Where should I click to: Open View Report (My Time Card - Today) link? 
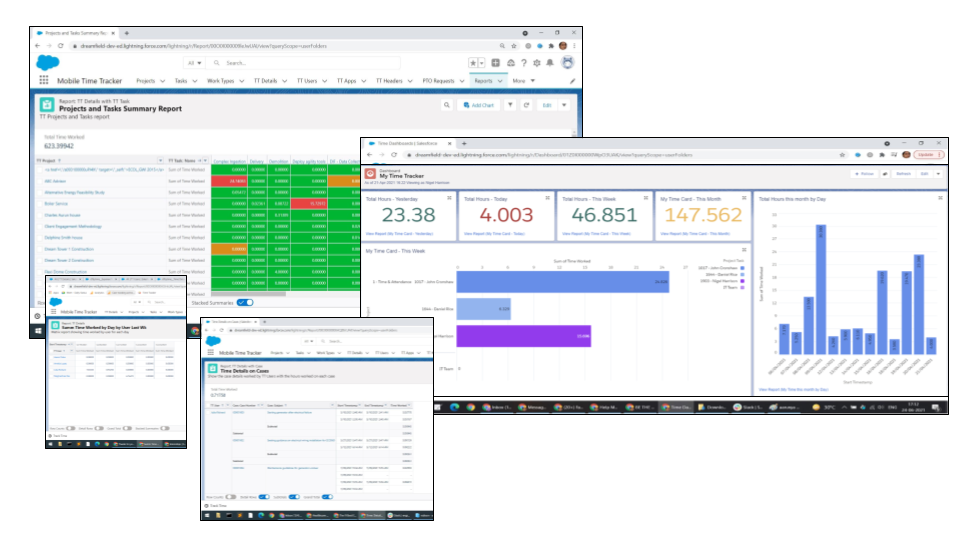(x=494, y=234)
